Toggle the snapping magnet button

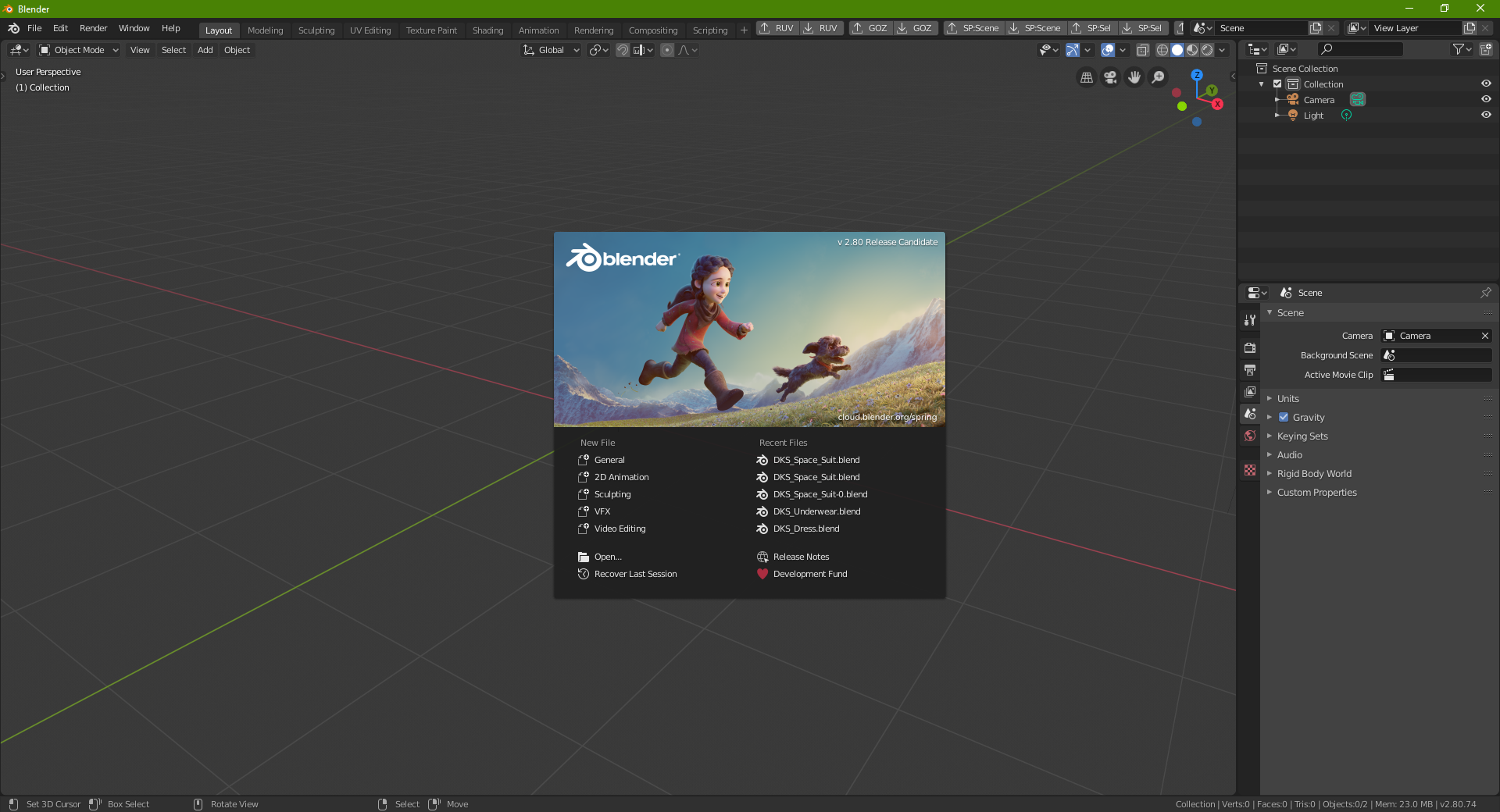[623, 50]
